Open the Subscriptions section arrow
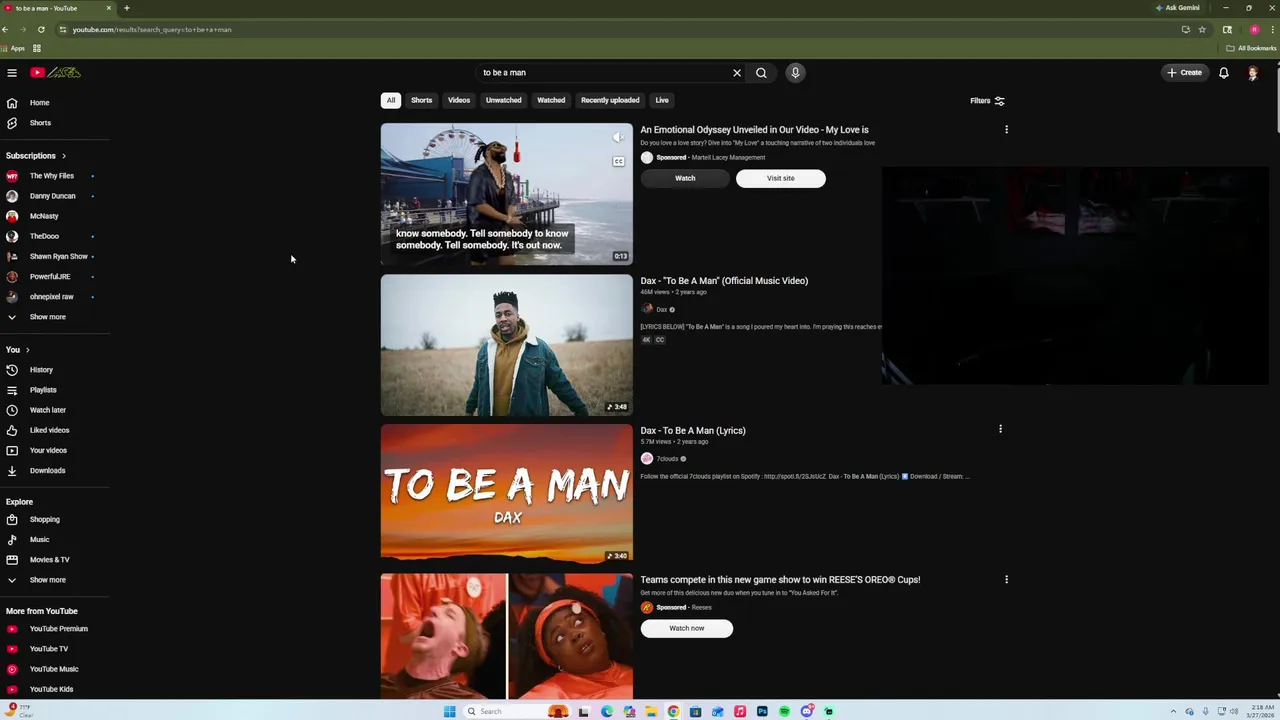This screenshot has width=1280, height=720. click(x=63, y=156)
